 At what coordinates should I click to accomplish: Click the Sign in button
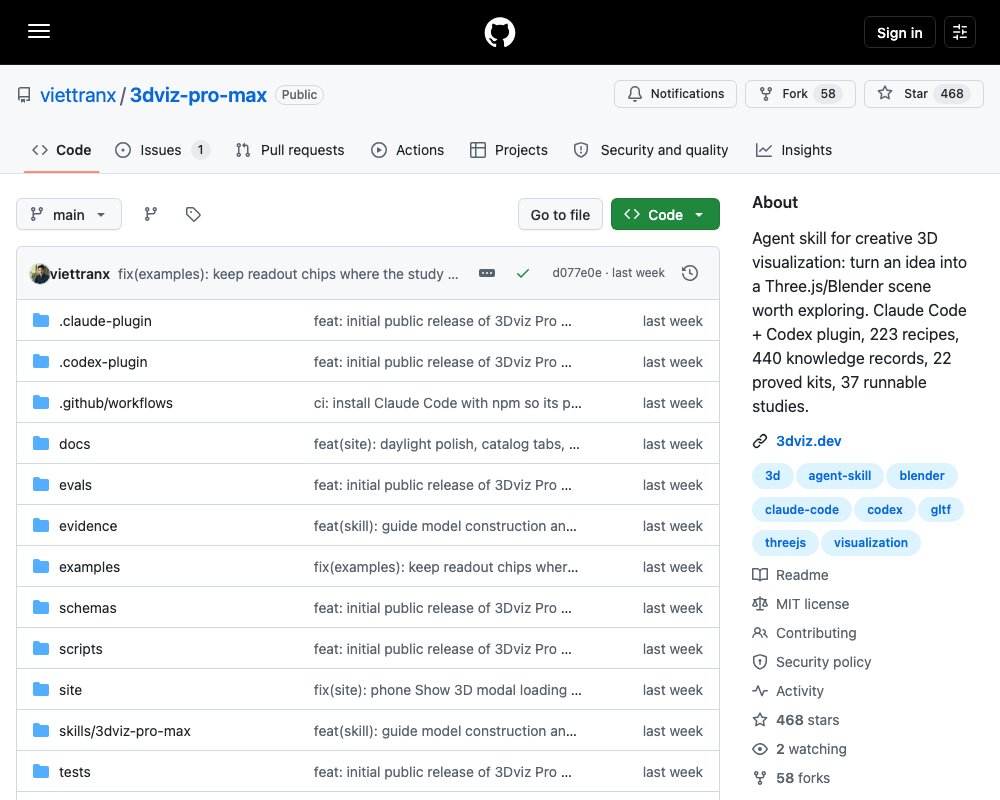[899, 32]
